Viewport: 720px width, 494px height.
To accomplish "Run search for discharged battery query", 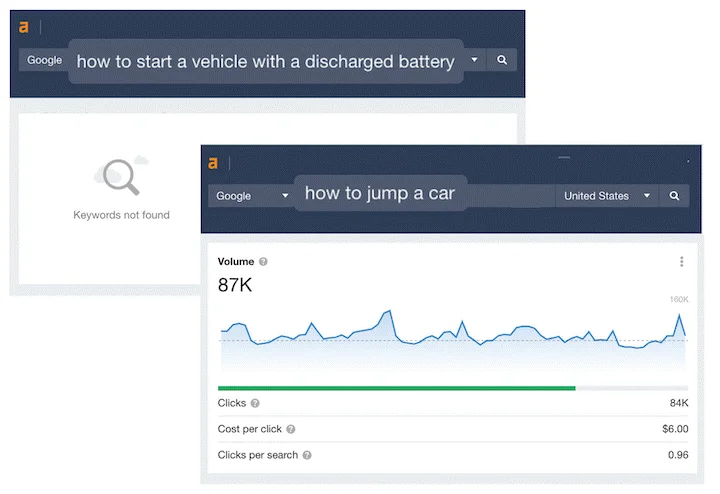I will point(502,60).
